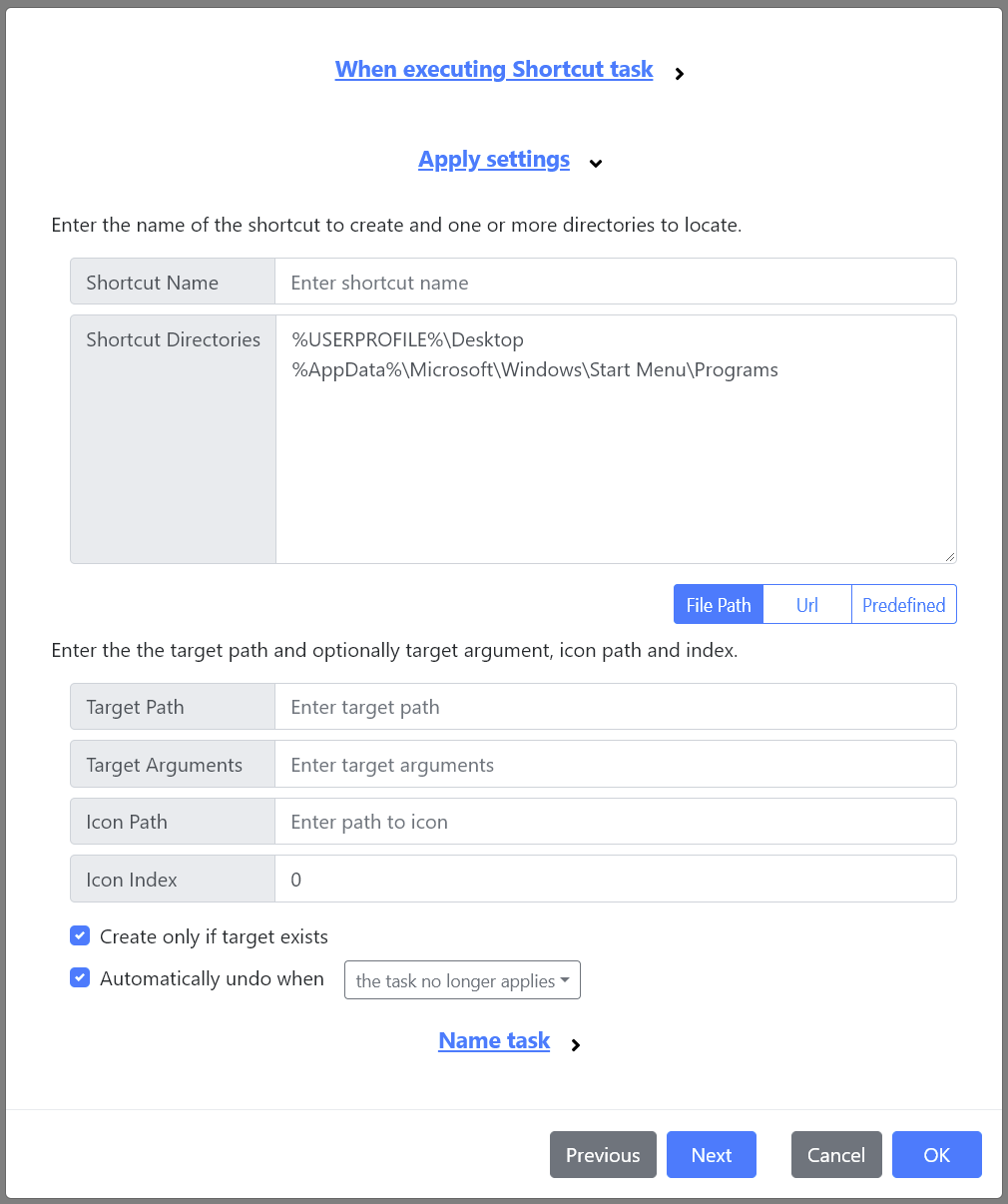Open the task no longer applies dropdown
The image size is (1008, 1204).
coord(461,979)
